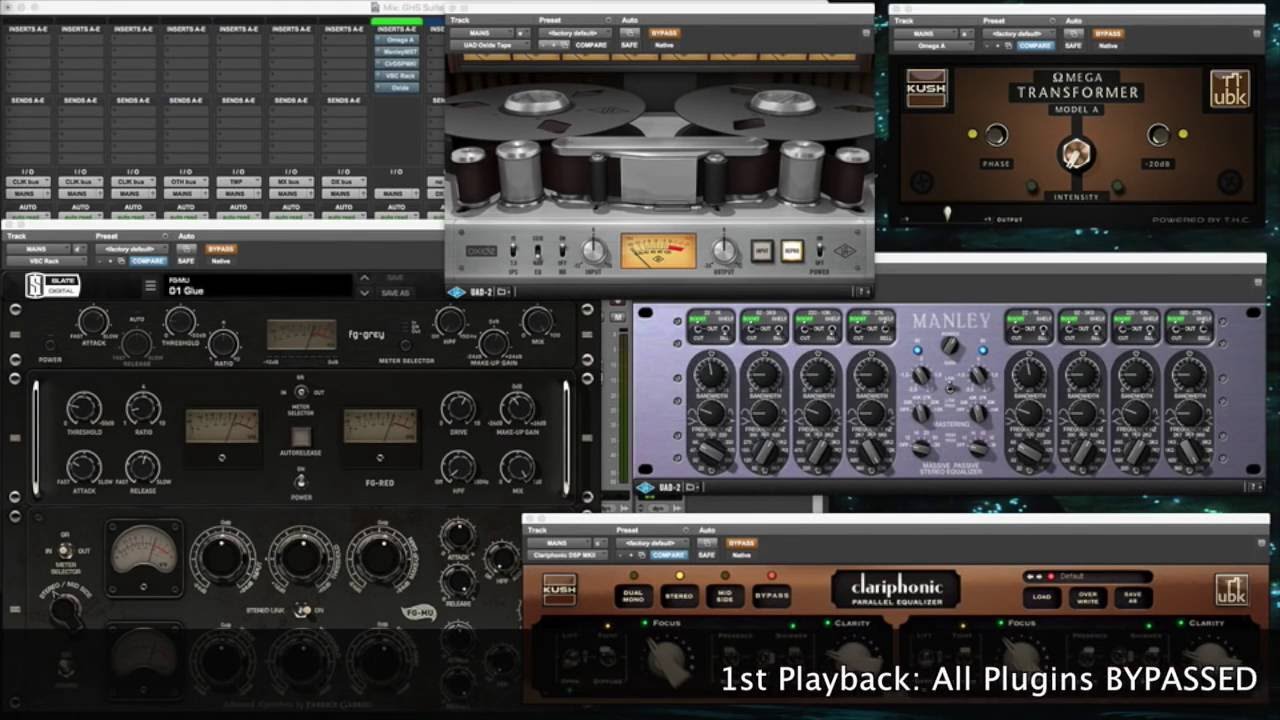Toggle the FG-Red Power switch
Screen dimensions: 1280x720
(x=300, y=482)
